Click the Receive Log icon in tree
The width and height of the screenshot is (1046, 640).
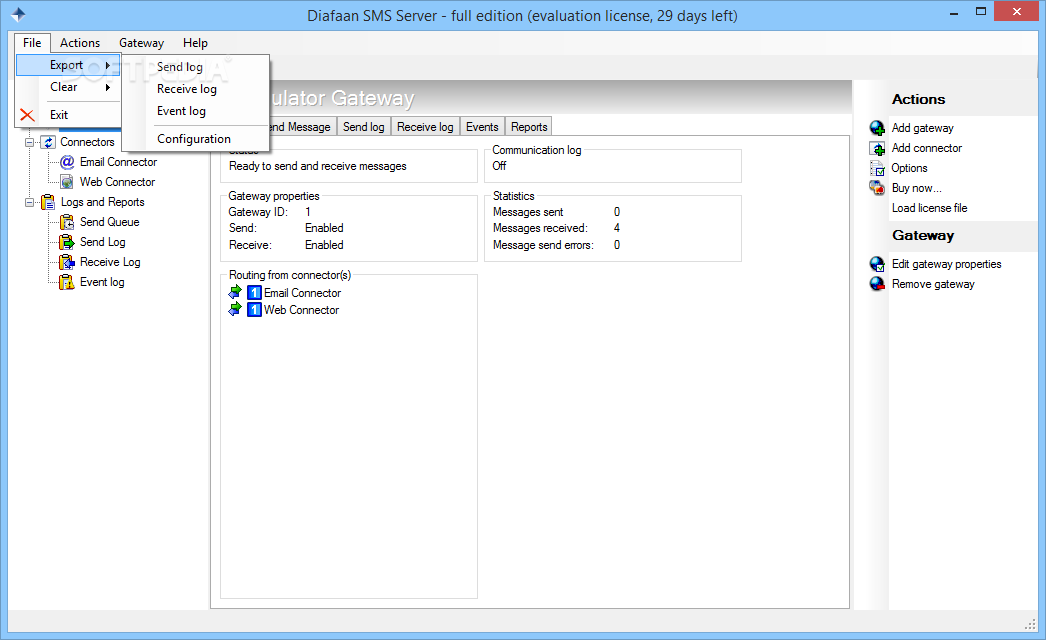pos(67,262)
